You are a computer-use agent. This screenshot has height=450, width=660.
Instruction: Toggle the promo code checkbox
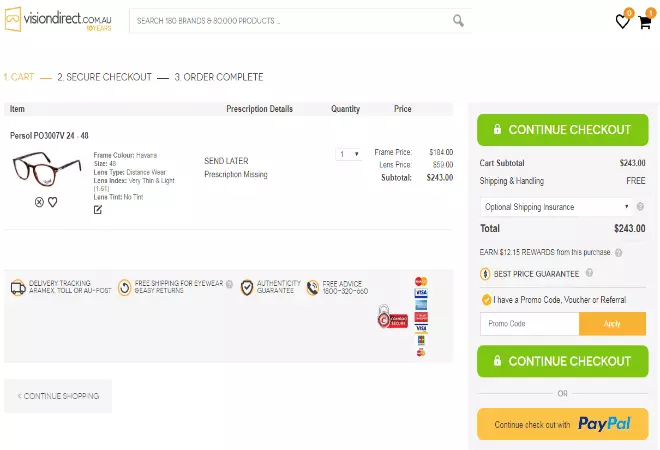(486, 300)
